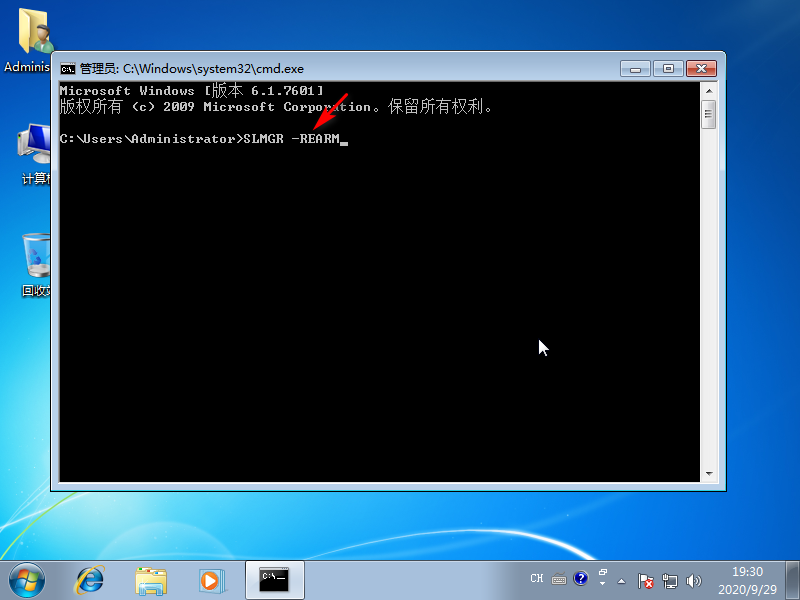Toggle the on-screen keyboard language bar icon
Viewport: 800px width, 600px height.
point(559,579)
